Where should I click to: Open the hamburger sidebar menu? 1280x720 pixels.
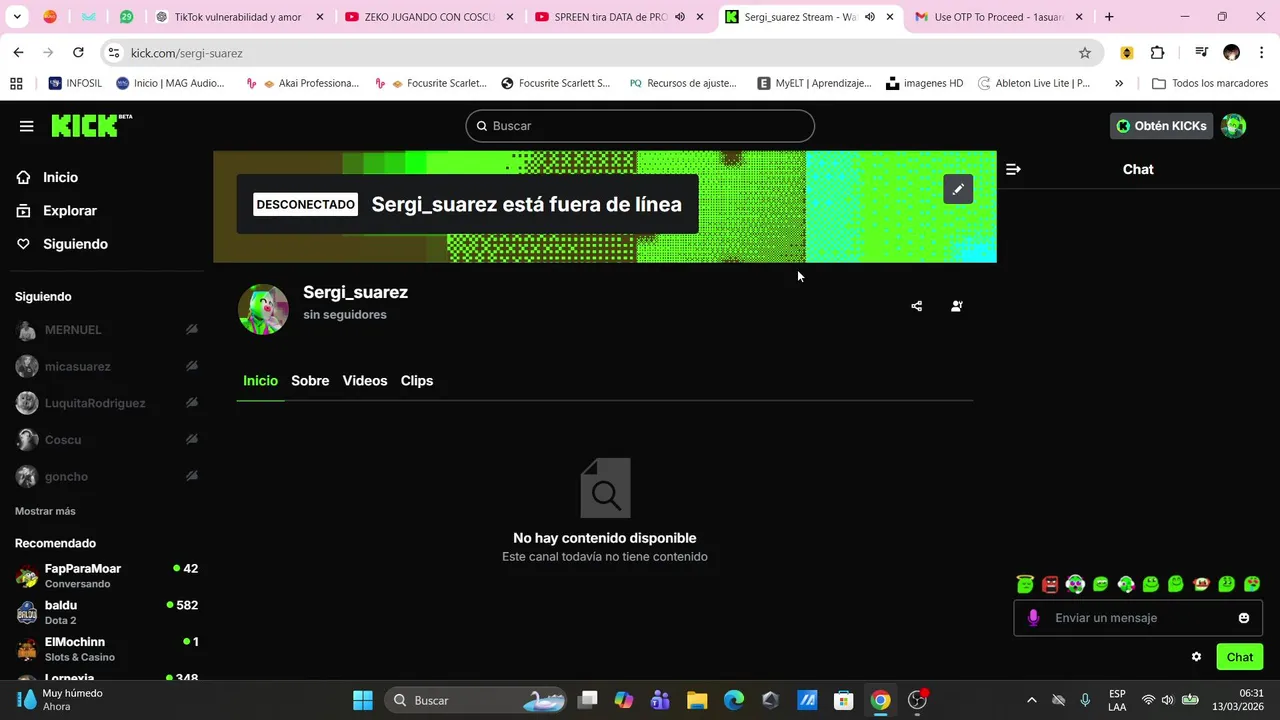click(26, 126)
